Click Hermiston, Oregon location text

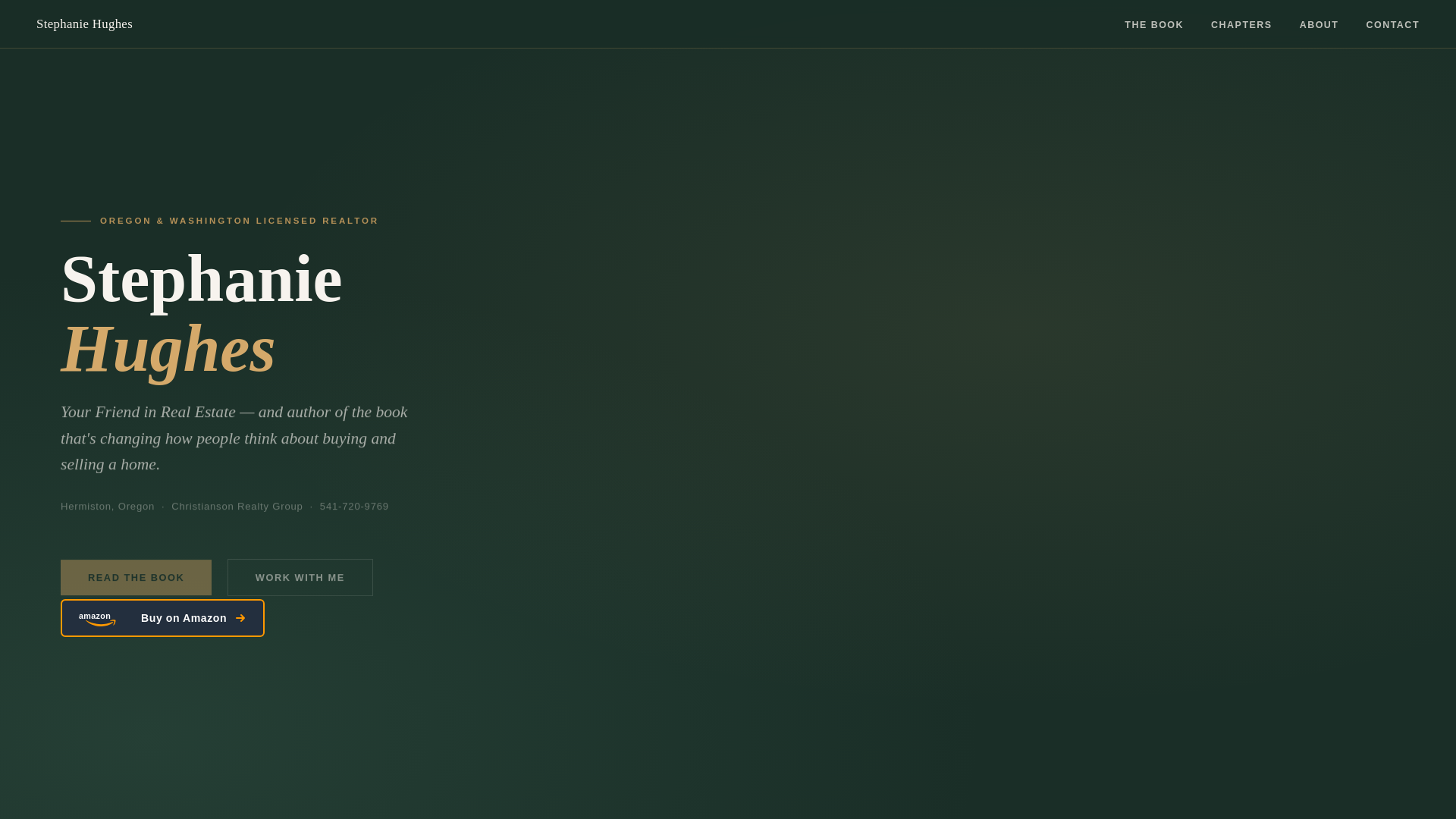click(108, 507)
